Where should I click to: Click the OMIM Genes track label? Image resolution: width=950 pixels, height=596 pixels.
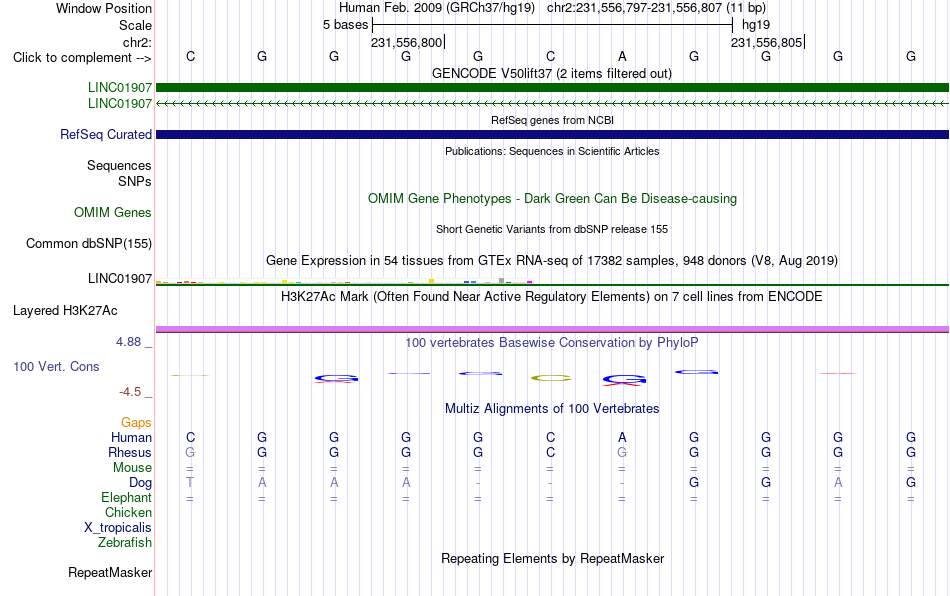112,213
